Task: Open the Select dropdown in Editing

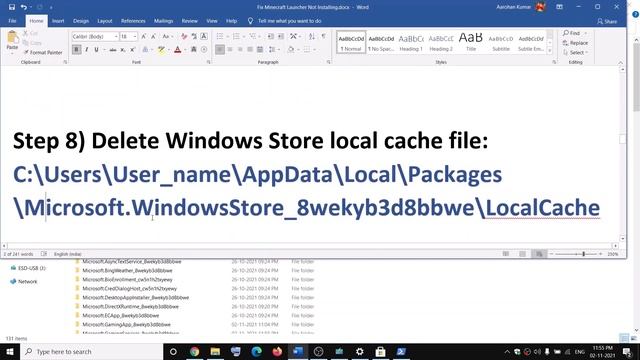Action: [576, 53]
